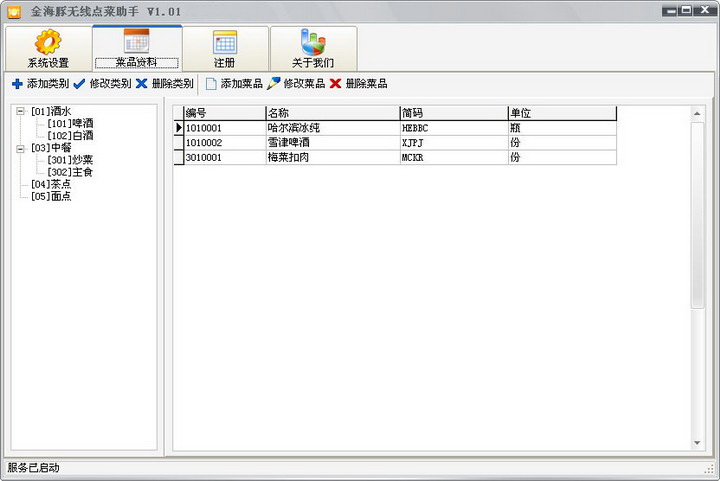Close the 金海豚无线点菜助手 window

point(705,10)
